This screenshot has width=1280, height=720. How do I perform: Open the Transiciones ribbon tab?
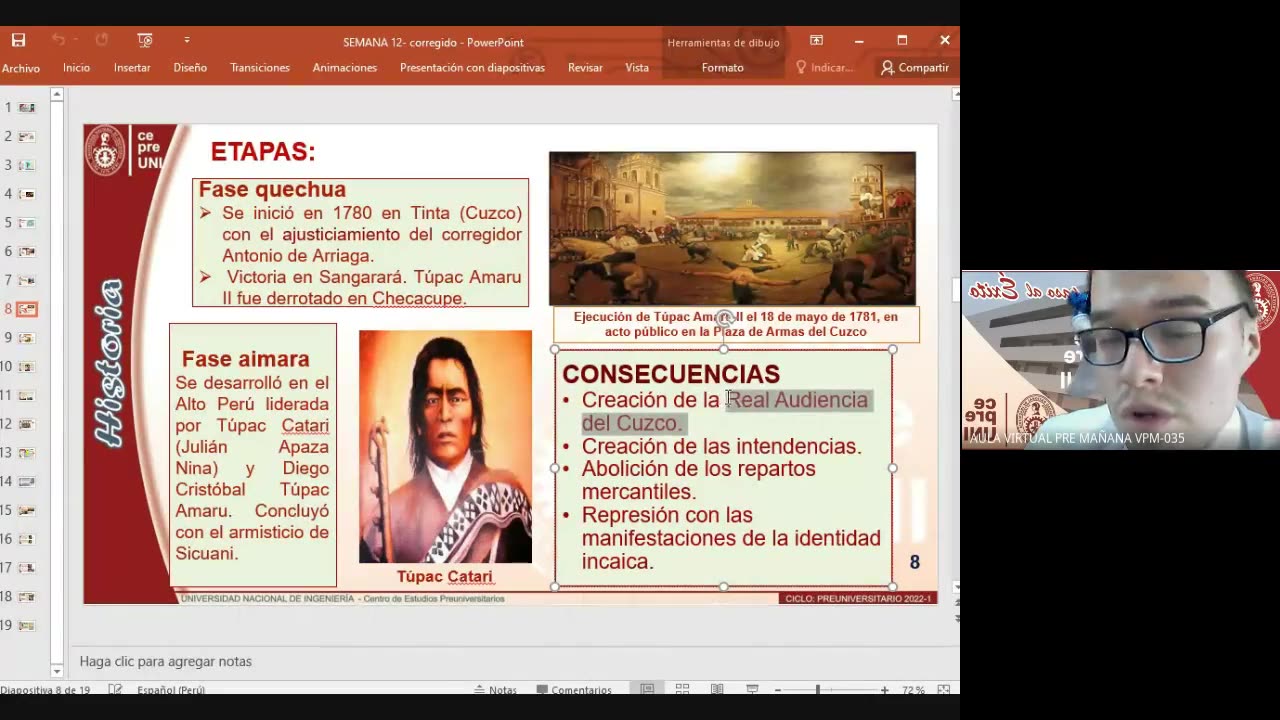(x=260, y=68)
